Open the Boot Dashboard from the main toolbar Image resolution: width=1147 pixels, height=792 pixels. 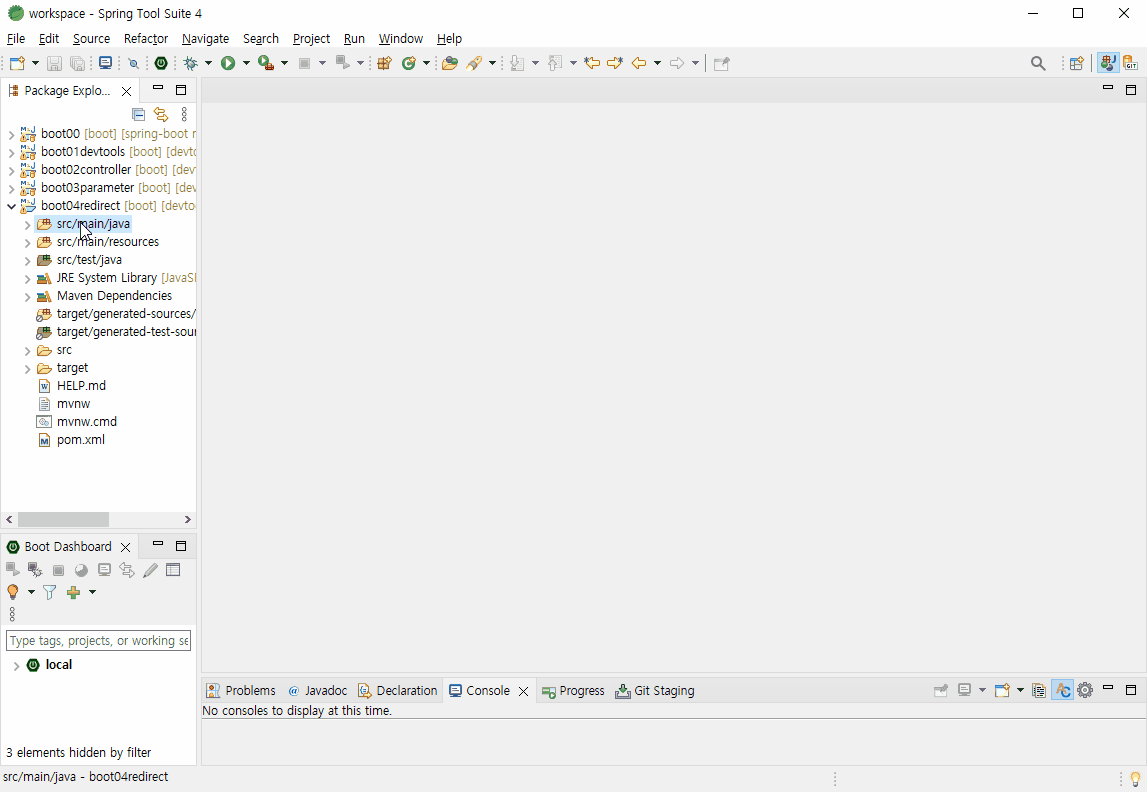(x=161, y=64)
